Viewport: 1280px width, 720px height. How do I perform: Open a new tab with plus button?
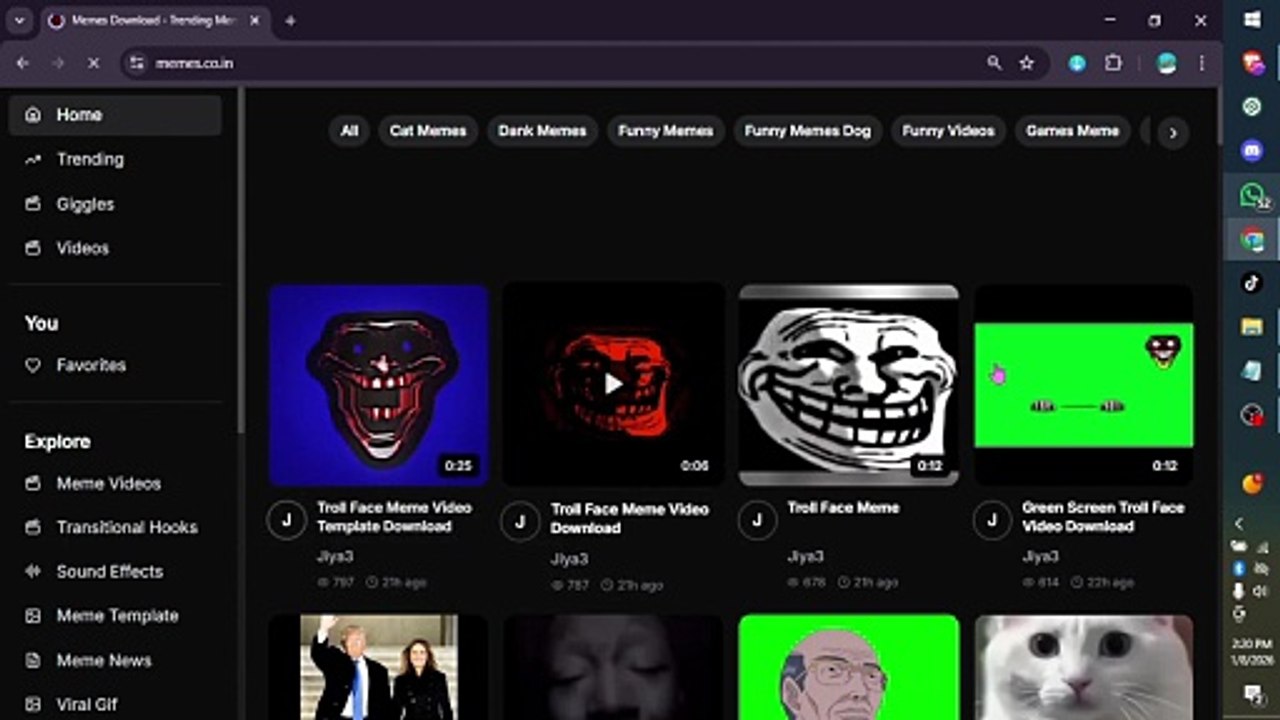pyautogui.click(x=290, y=21)
